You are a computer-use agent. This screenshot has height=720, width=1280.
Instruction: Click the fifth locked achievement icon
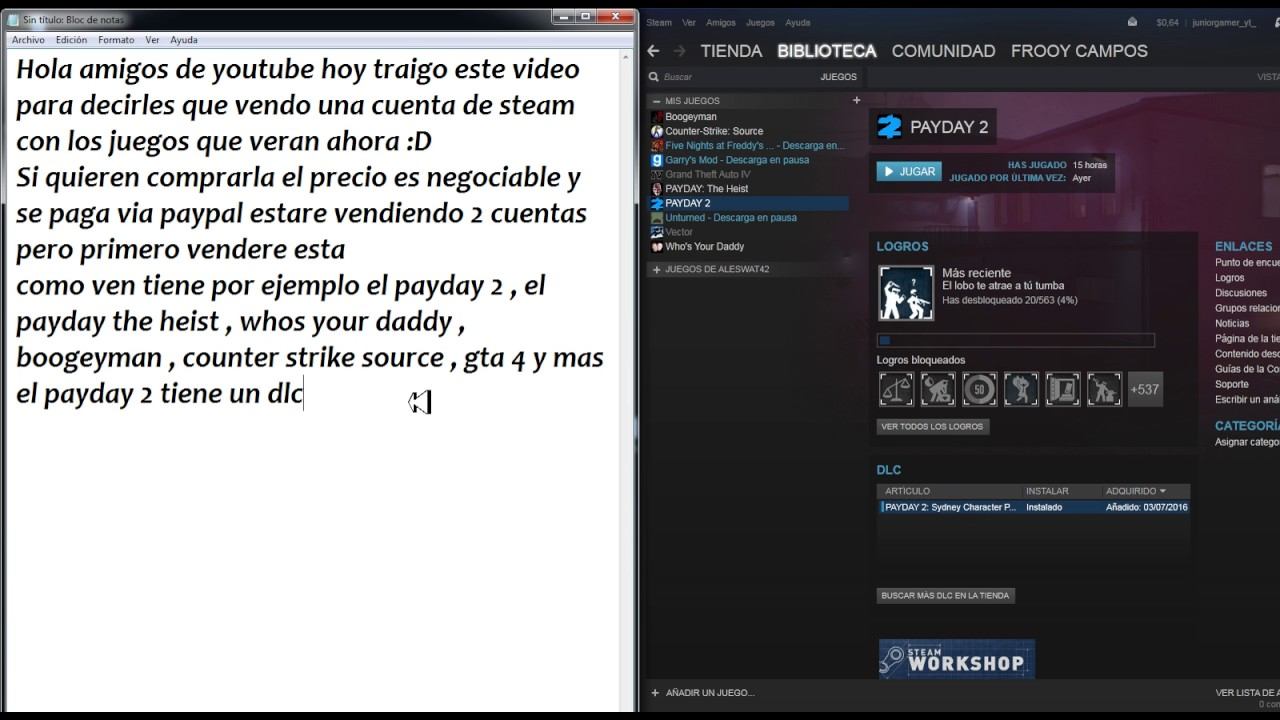tap(1062, 389)
